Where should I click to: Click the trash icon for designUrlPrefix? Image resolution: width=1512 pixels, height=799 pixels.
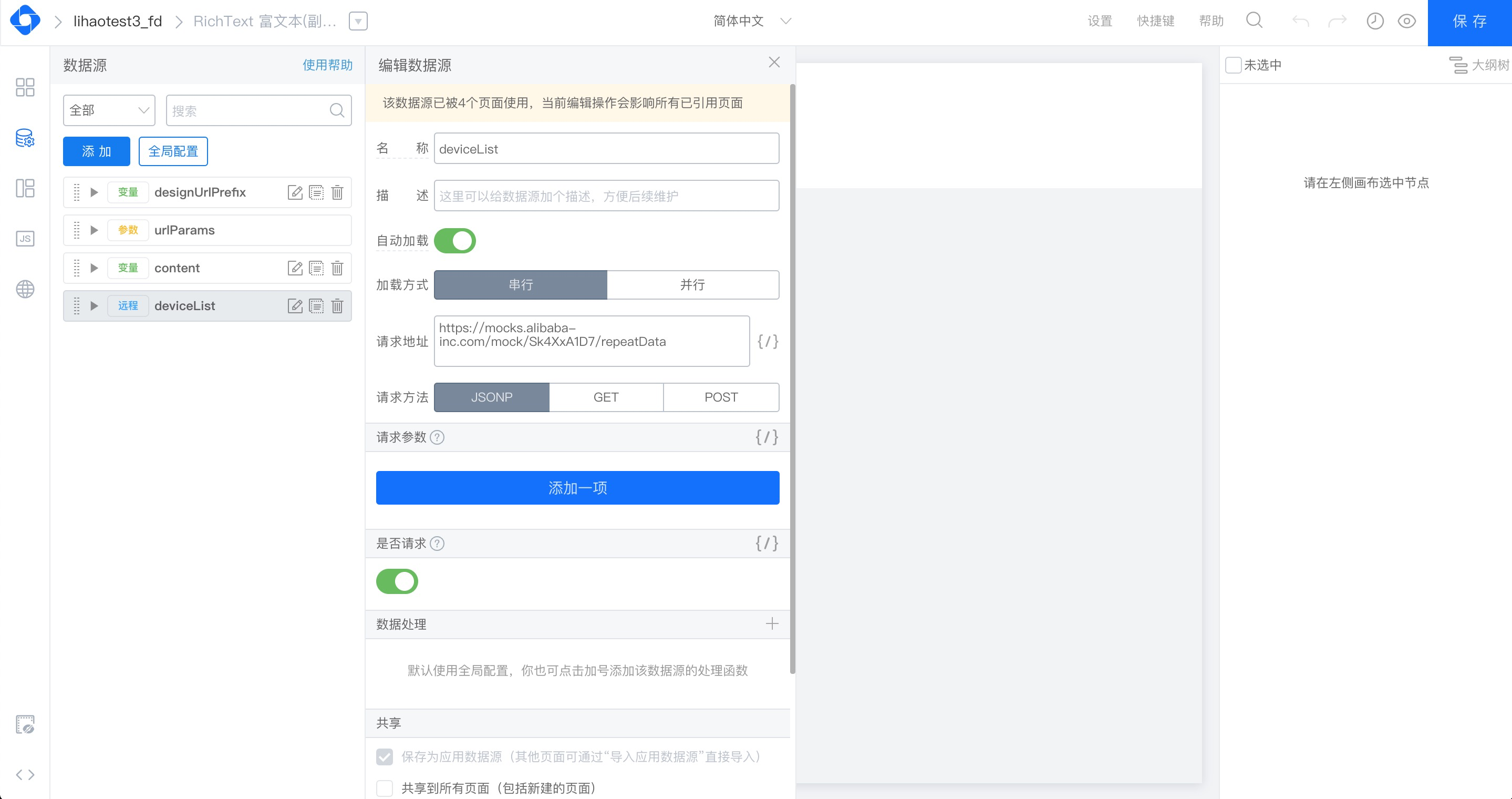coord(337,192)
